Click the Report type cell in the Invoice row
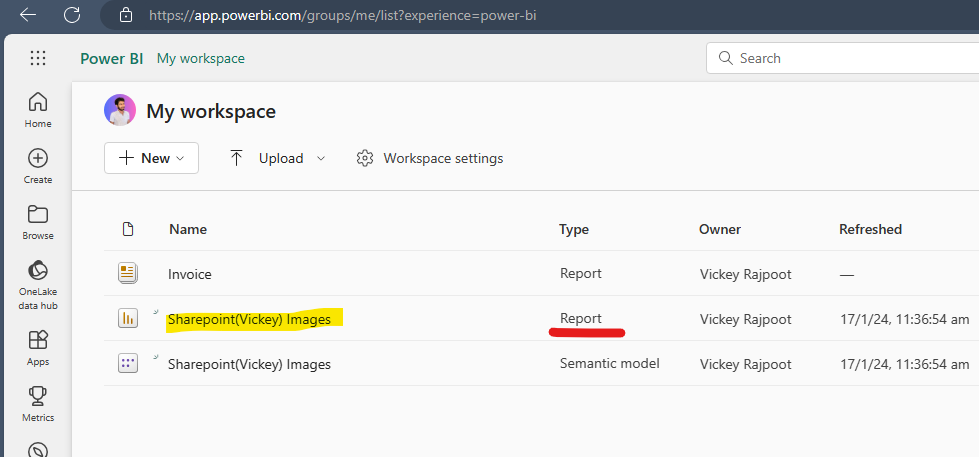979x457 pixels. click(x=581, y=273)
